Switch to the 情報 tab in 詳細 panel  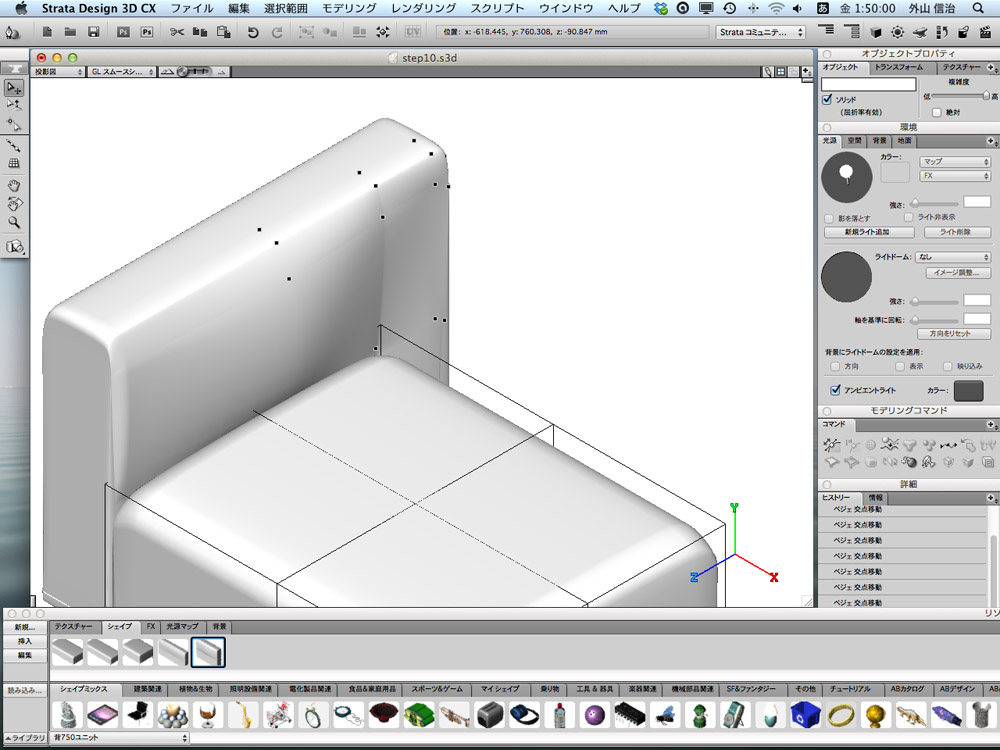click(x=876, y=497)
